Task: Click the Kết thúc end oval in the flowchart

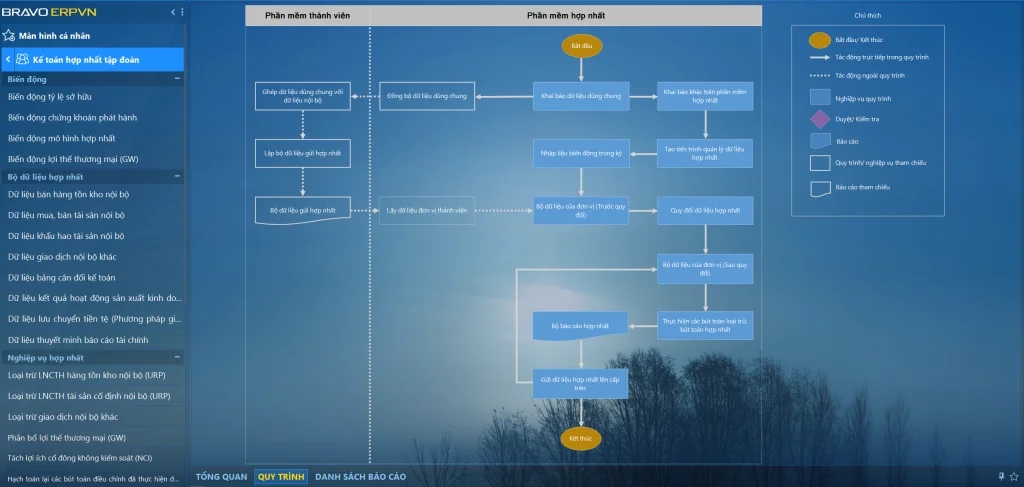Action: tap(581, 439)
